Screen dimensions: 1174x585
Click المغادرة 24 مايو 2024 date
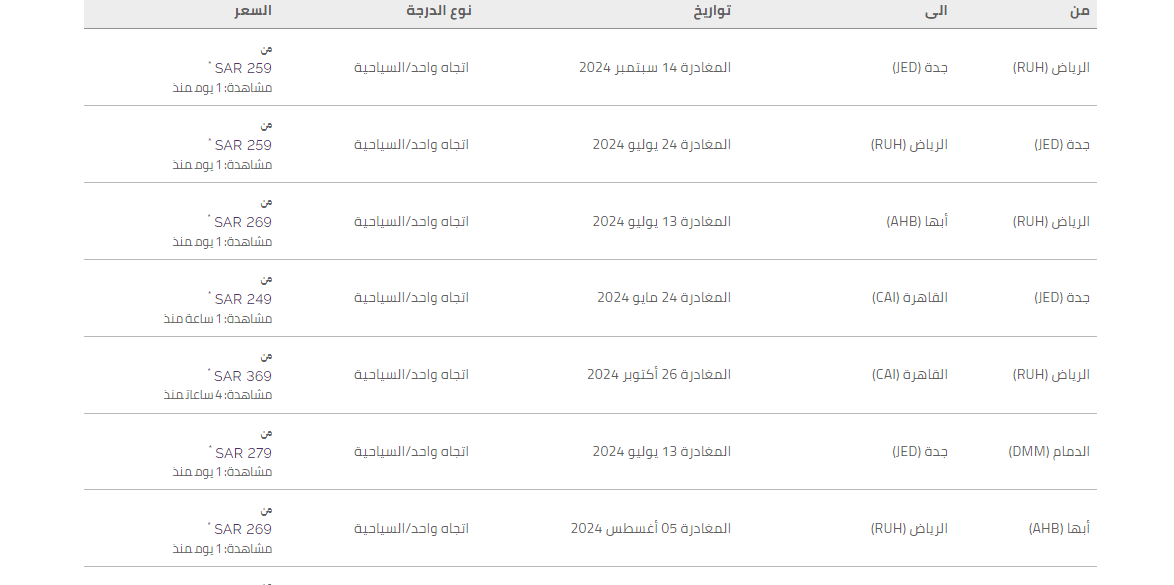(664, 298)
